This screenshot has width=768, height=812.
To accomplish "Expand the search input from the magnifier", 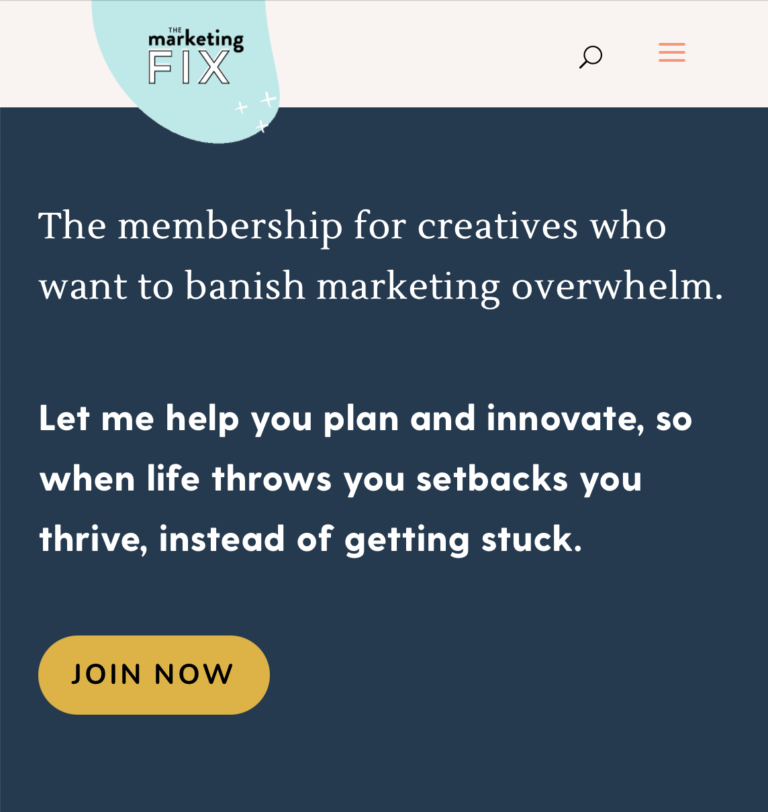I will point(589,57).
